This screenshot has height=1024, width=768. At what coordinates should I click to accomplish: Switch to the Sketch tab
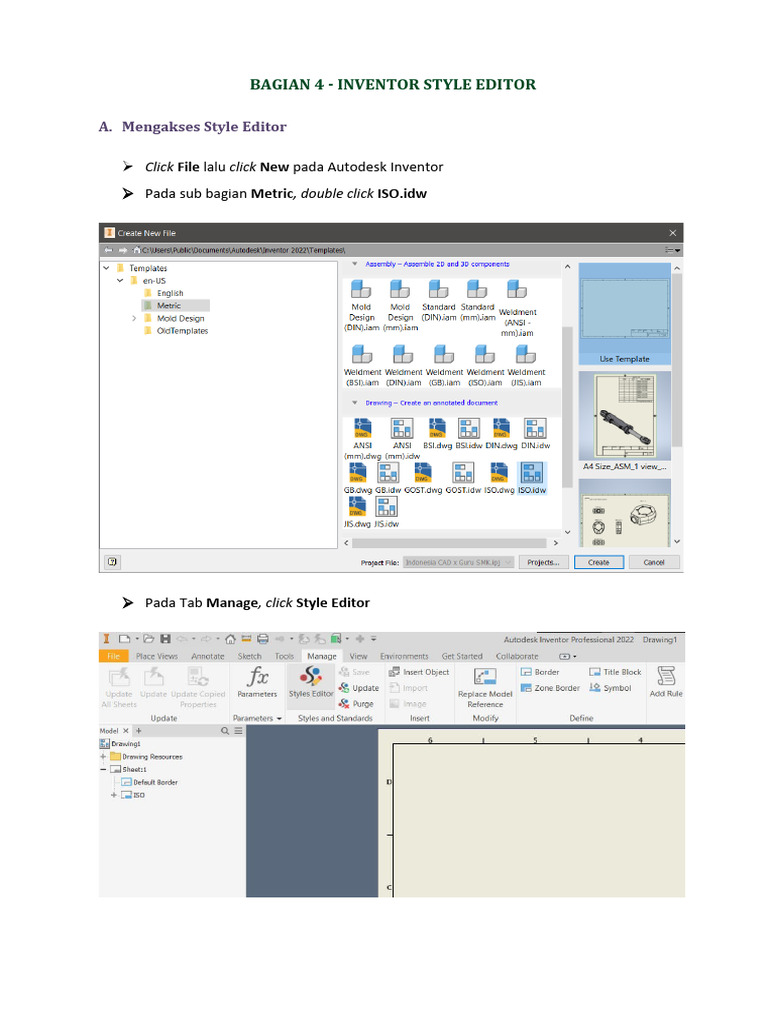(249, 656)
